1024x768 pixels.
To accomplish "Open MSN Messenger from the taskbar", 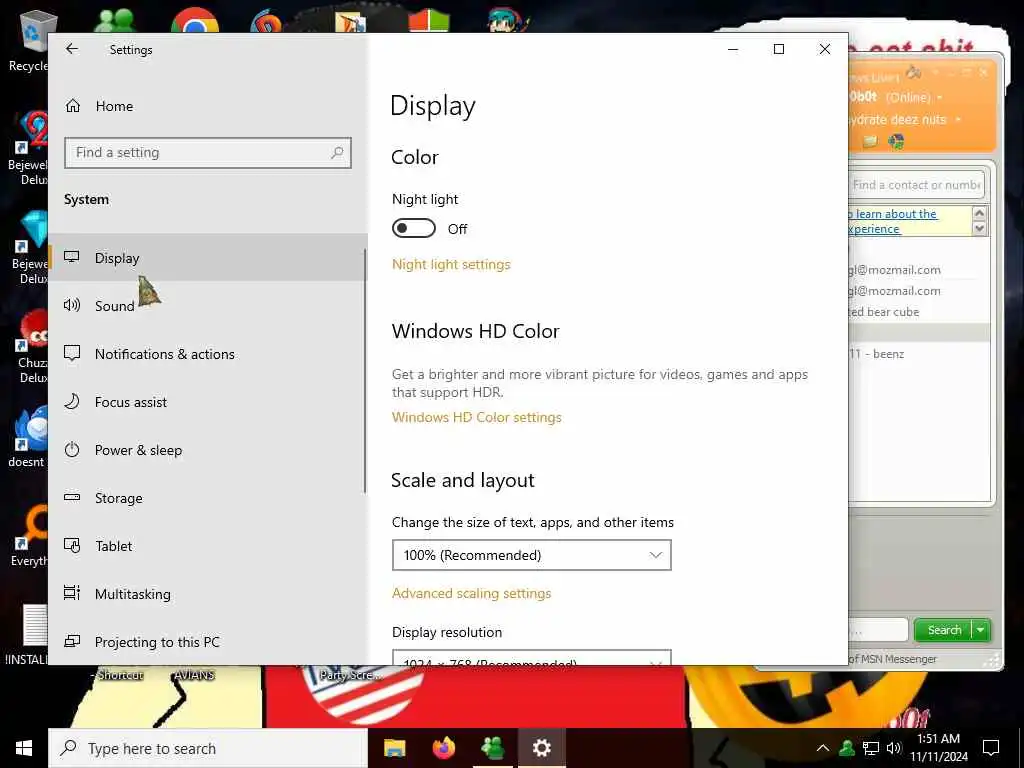I will pos(492,748).
